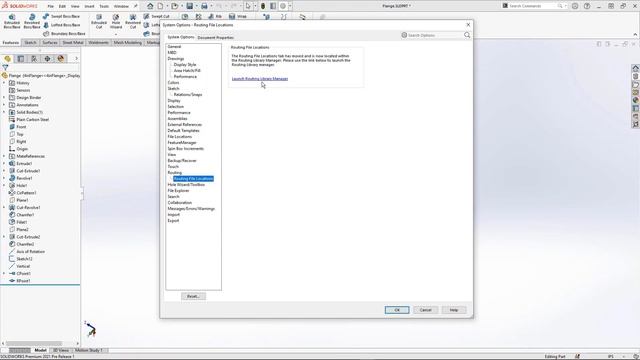Screen dimensions: 640x360
Task: Expand the Design Binder node
Action: click(4, 98)
